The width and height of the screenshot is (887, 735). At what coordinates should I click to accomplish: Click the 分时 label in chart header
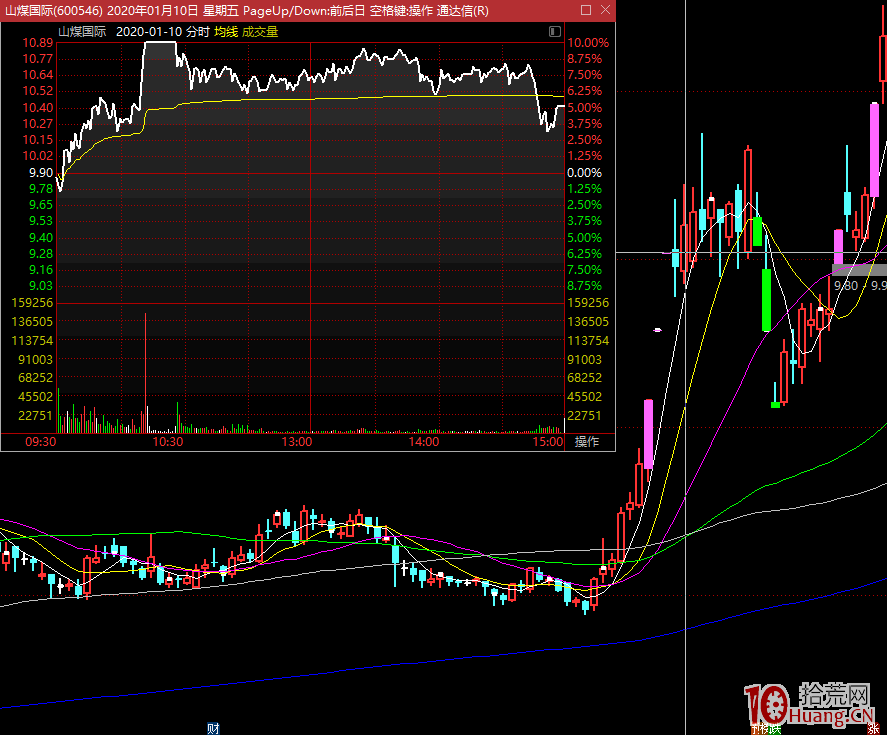click(x=197, y=32)
